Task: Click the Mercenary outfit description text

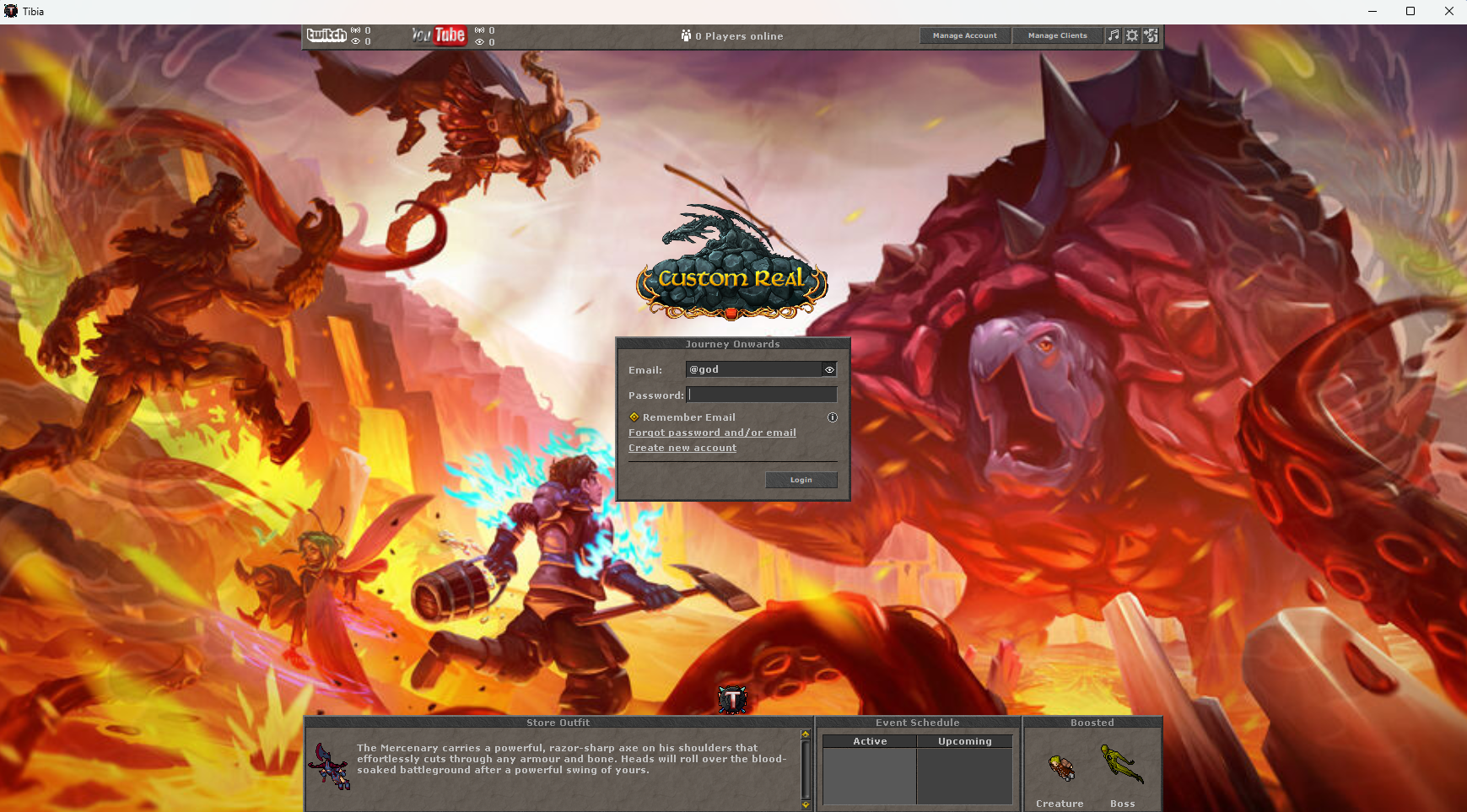Action: (571, 759)
